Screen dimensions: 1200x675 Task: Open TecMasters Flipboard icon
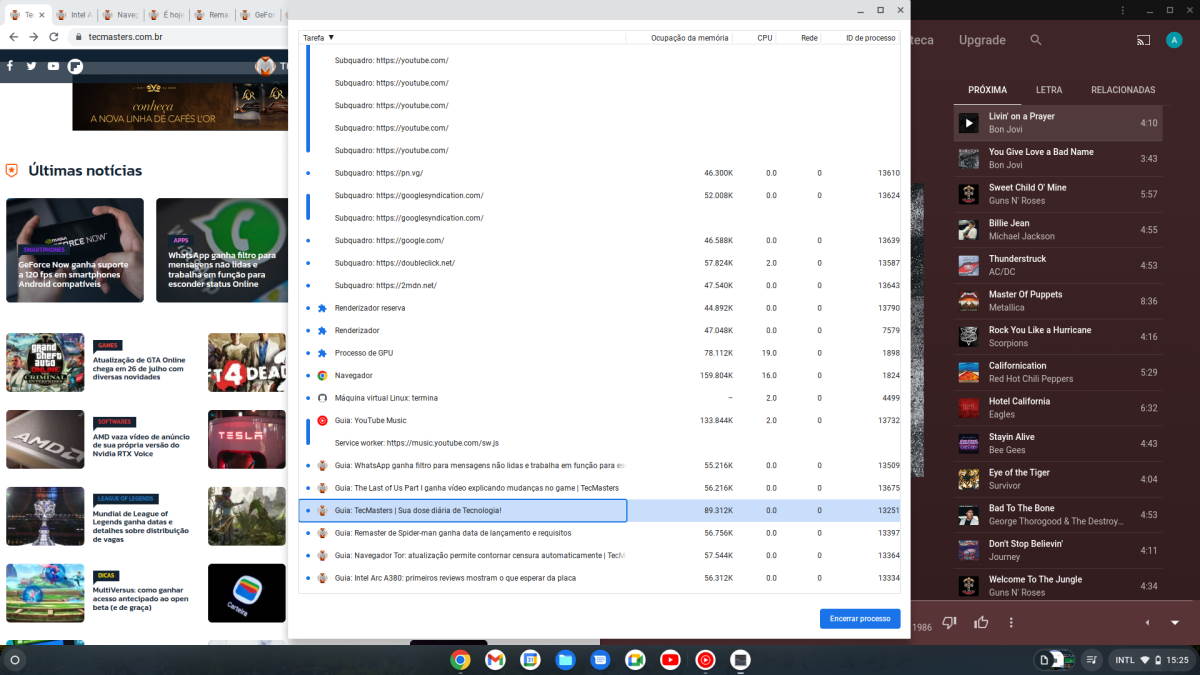tap(75, 66)
